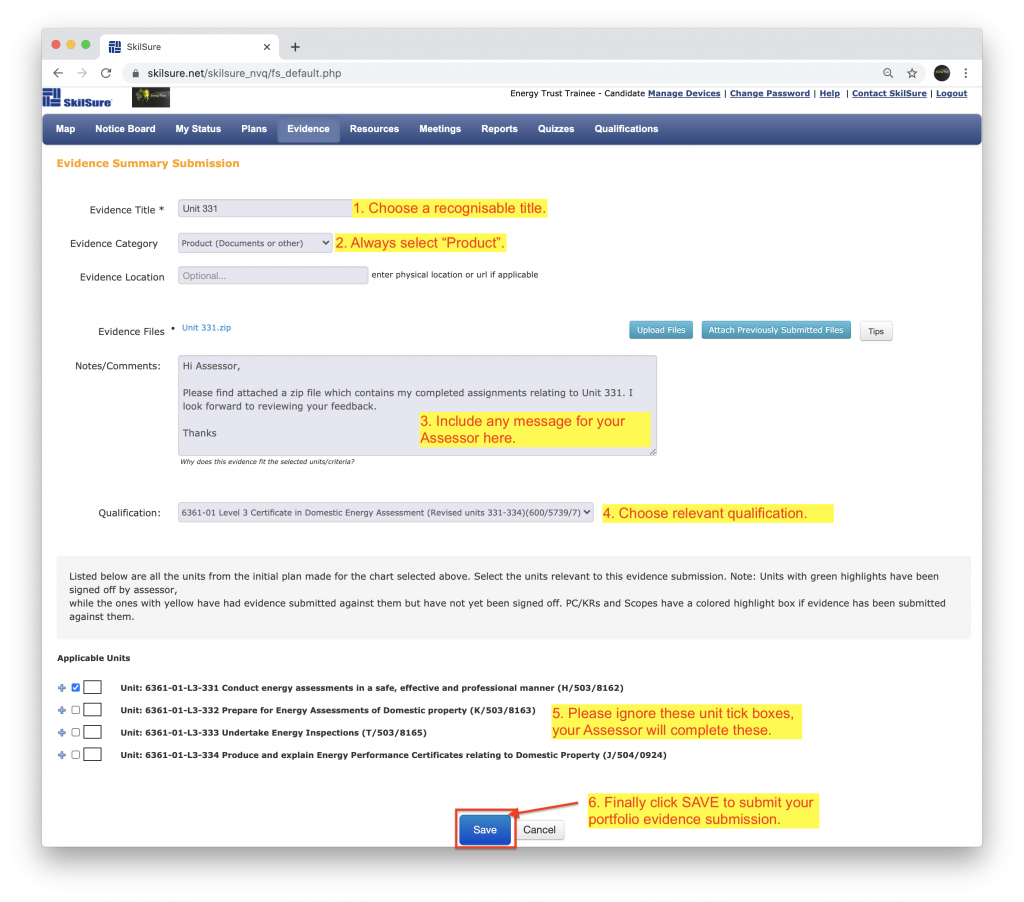The width and height of the screenshot is (1024, 902).
Task: Cancel the evidence submission
Action: coord(539,830)
